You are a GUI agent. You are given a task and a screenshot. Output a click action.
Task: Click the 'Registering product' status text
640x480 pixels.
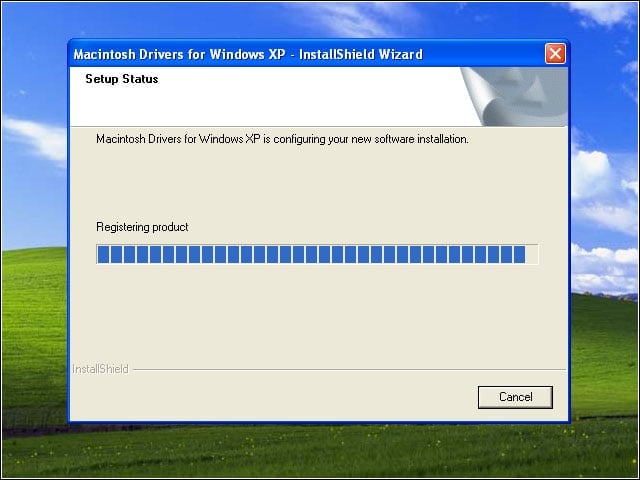142,227
